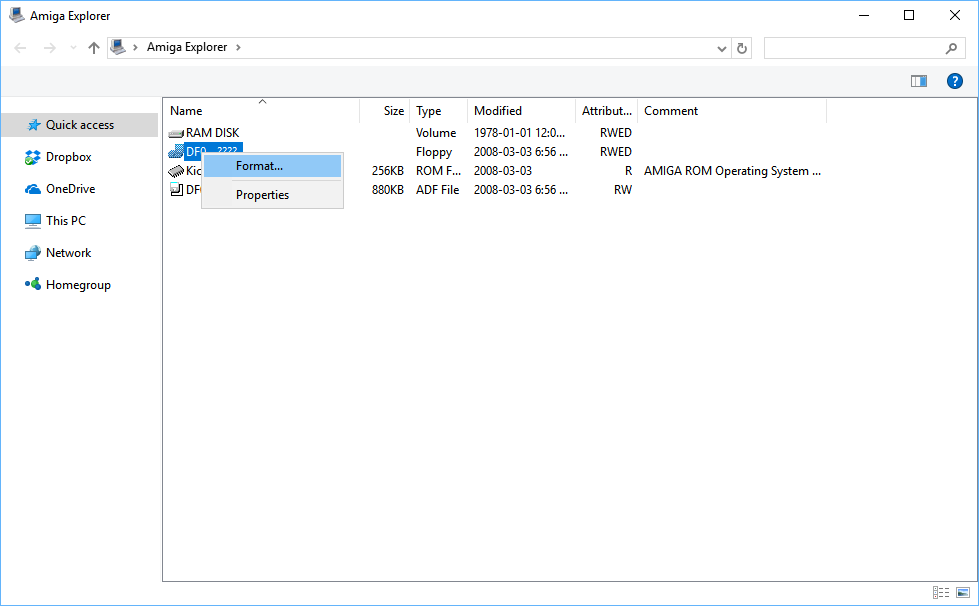Viewport: 979px width, 606px height.
Task: Click the RAM DISK name text
Action: 212,133
